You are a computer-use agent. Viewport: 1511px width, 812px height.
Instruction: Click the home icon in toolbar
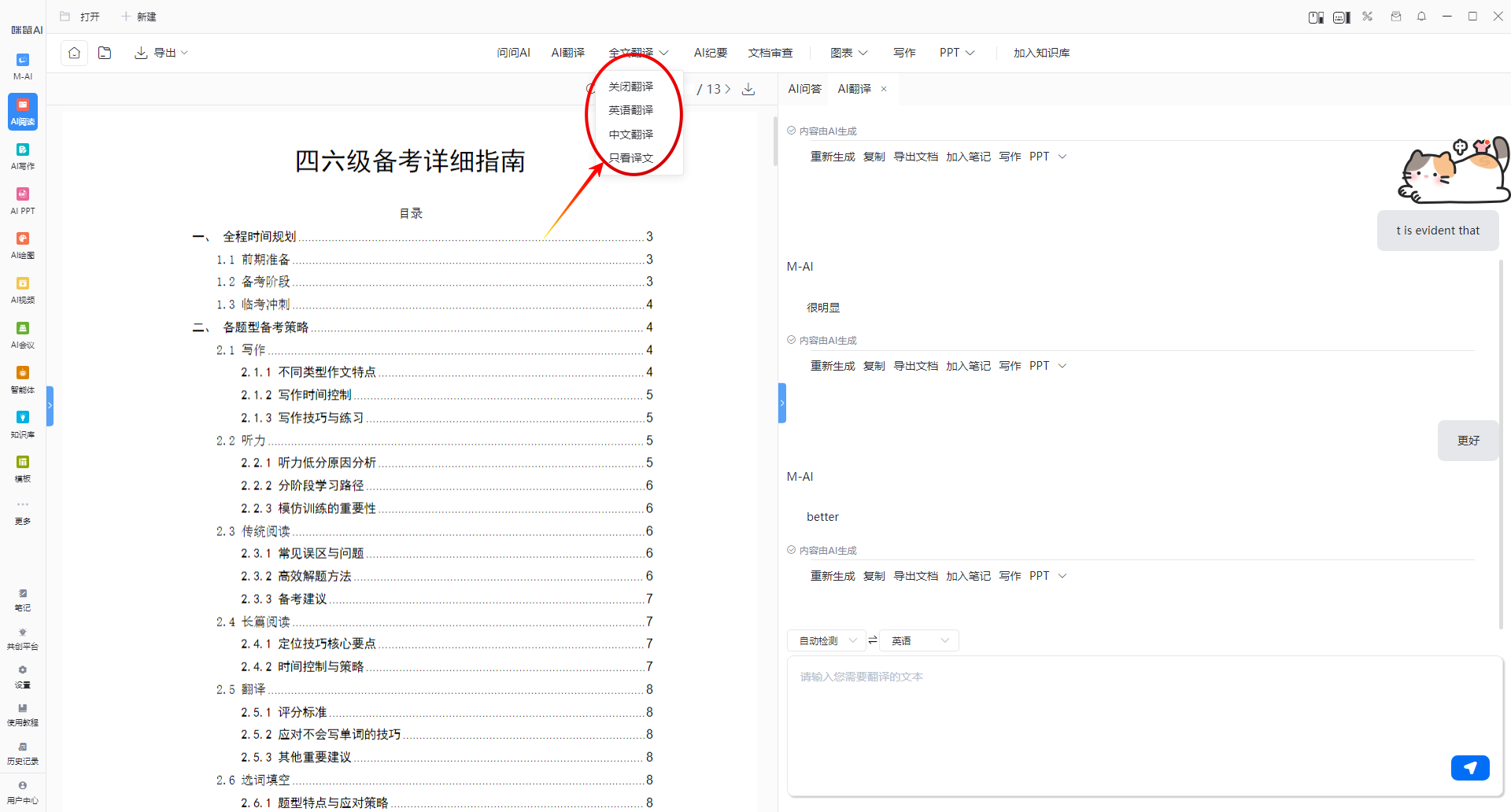point(74,53)
